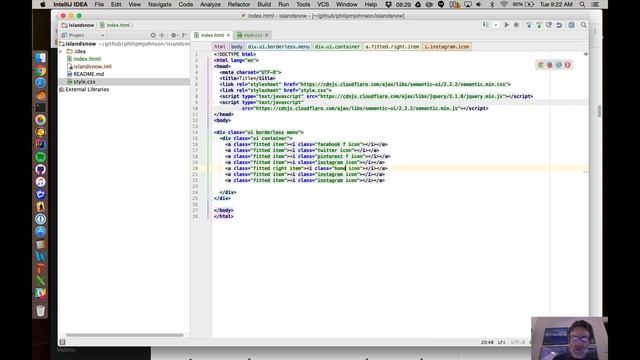Open the Tools menu
Screen dimensions: 640x360
[x=303, y=4]
